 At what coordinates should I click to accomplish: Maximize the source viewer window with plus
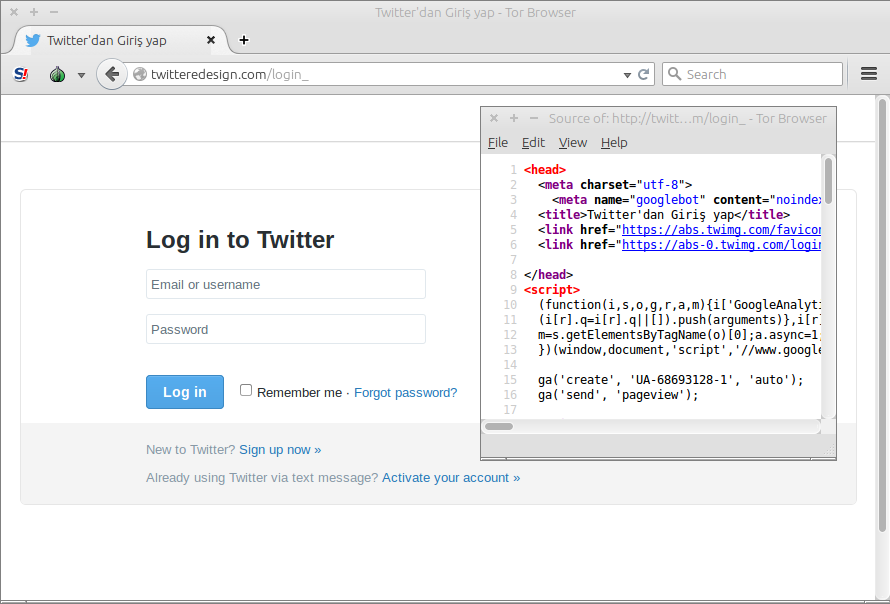[514, 118]
